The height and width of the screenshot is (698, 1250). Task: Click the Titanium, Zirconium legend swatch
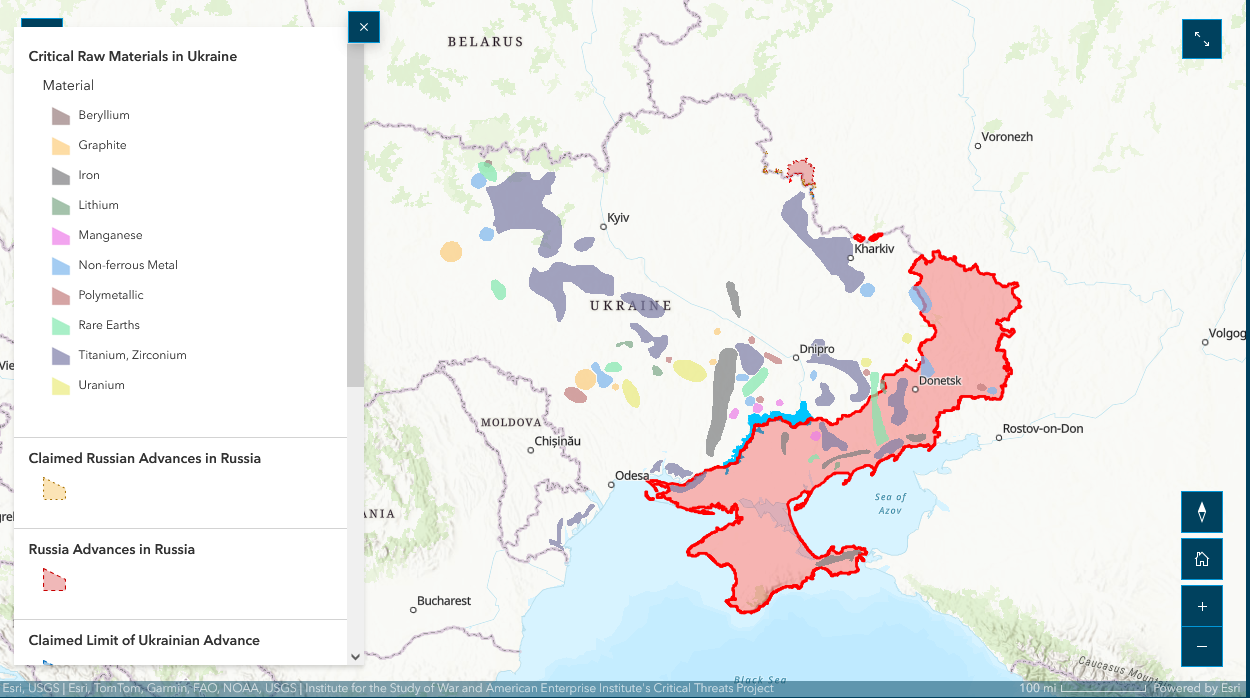tap(60, 356)
